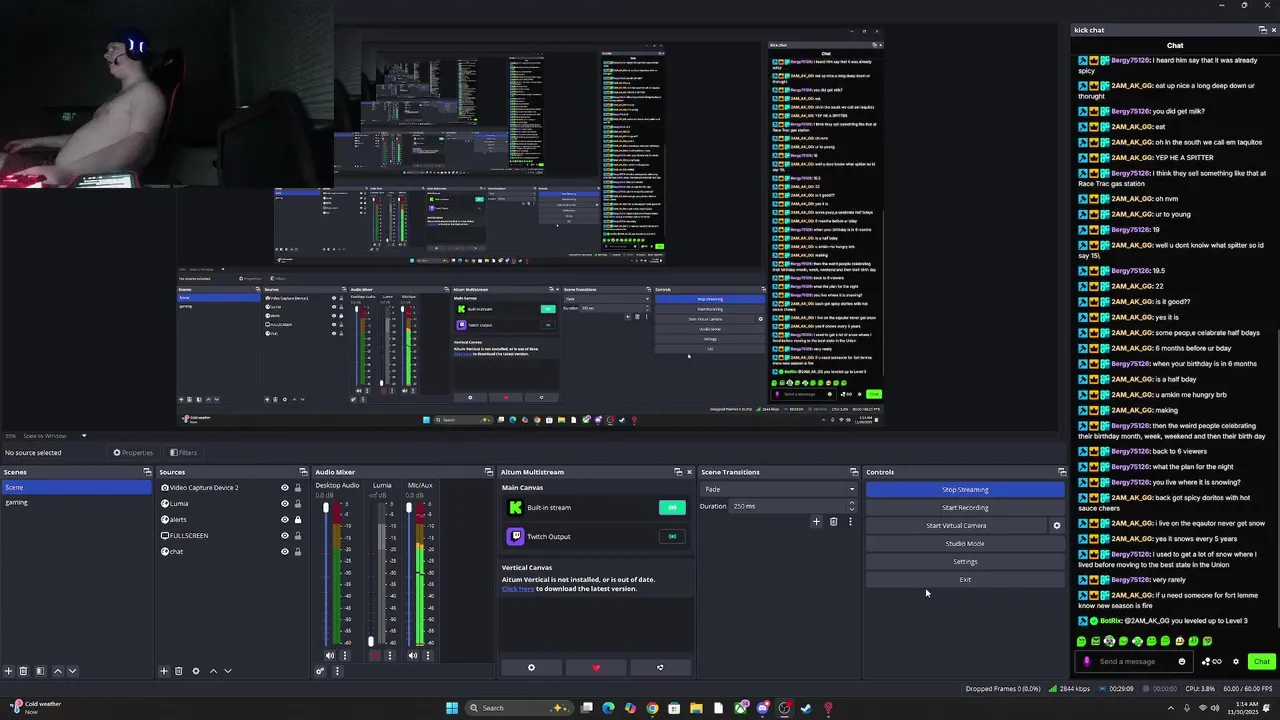Screen dimensions: 1280x720
Task: Increase transition duration with stepper up arrow
Action: coord(852,503)
